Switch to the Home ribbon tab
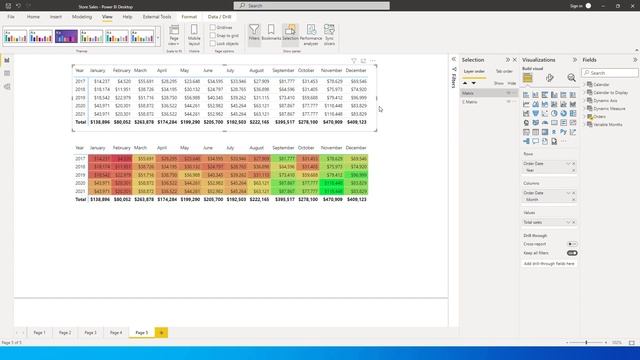640x360 pixels. coord(33,17)
